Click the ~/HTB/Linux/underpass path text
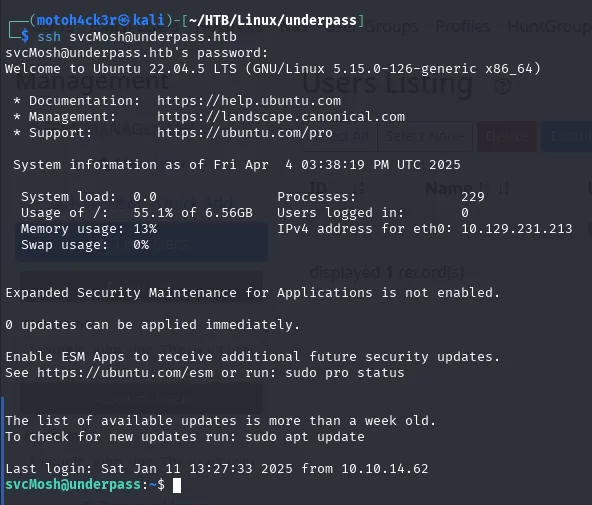Screen dimensions: 592x505 tap(273, 20)
